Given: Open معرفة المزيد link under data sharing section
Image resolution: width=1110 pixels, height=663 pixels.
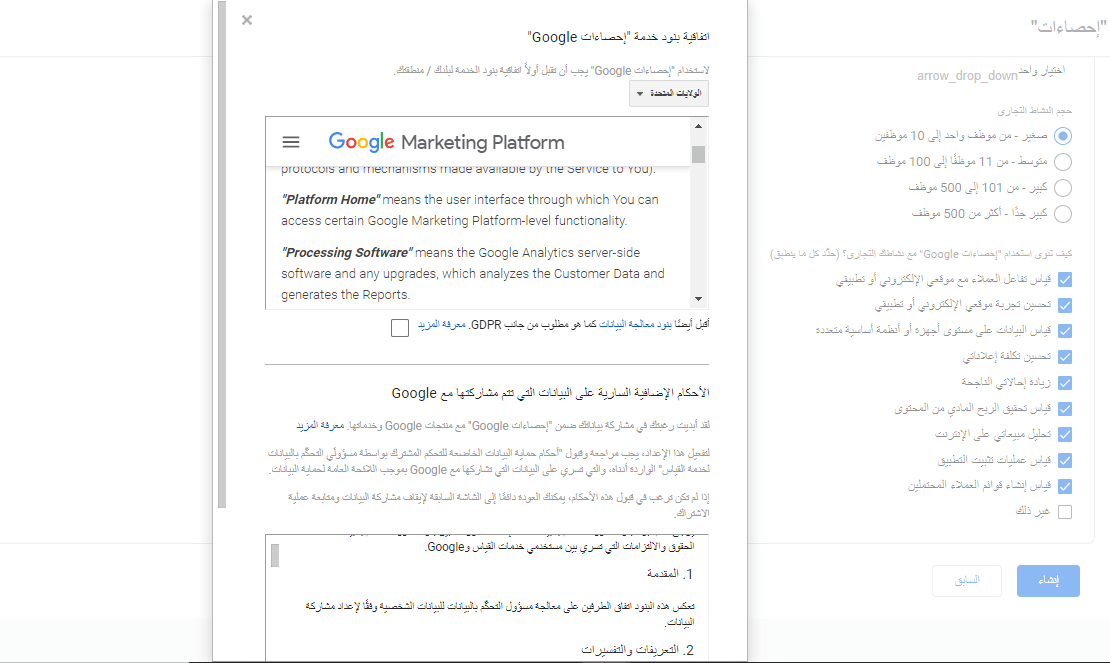Looking at the screenshot, I should point(320,425).
